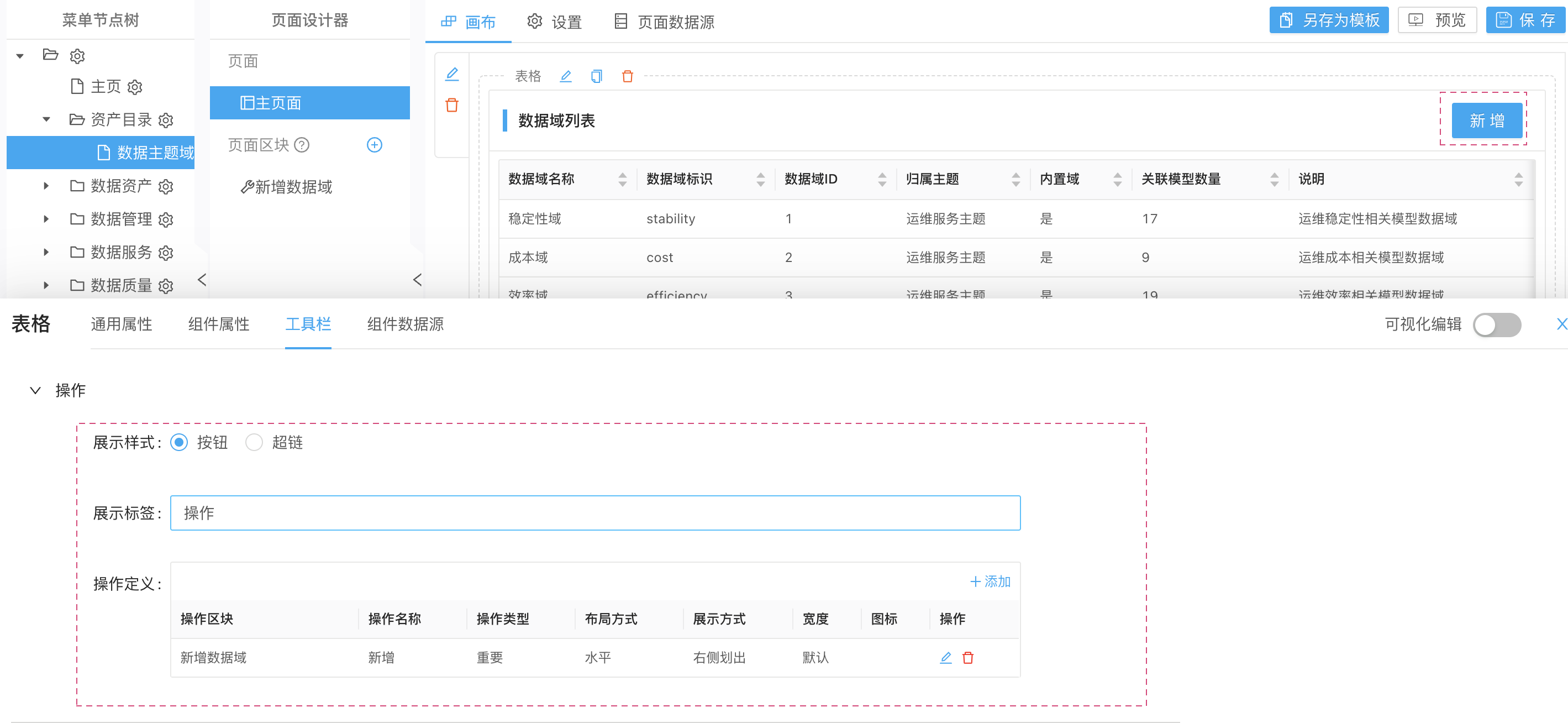The height and width of the screenshot is (723, 1568).
Task: Click the edit pencil icon beside 表格 label
Action: tap(565, 76)
